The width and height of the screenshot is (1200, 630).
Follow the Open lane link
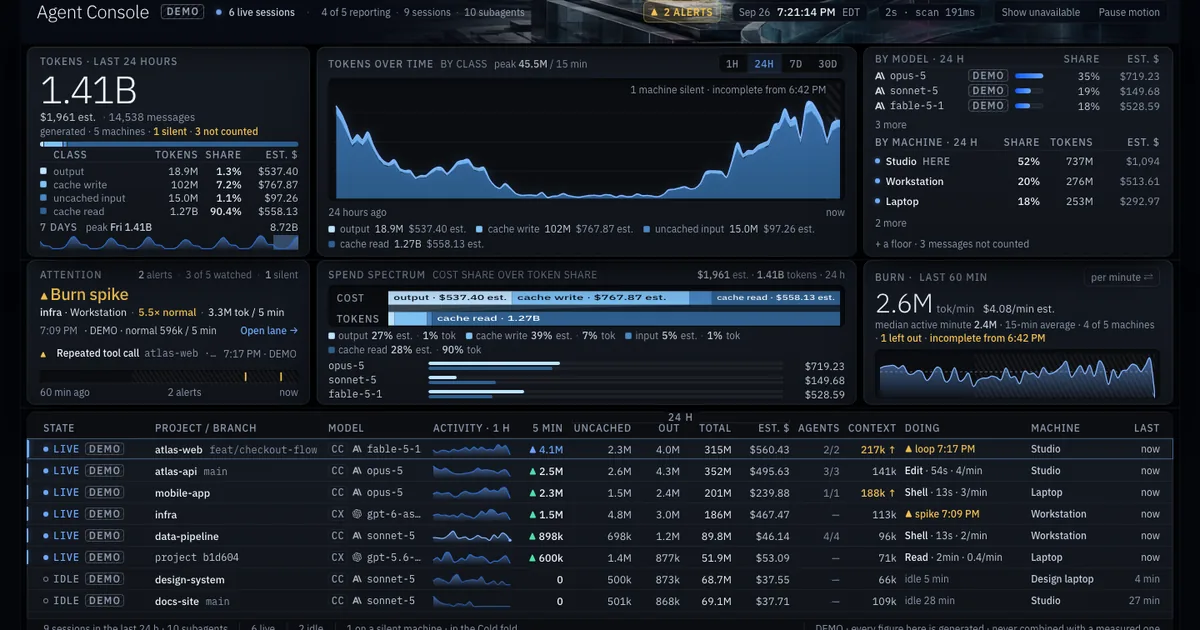coord(269,331)
